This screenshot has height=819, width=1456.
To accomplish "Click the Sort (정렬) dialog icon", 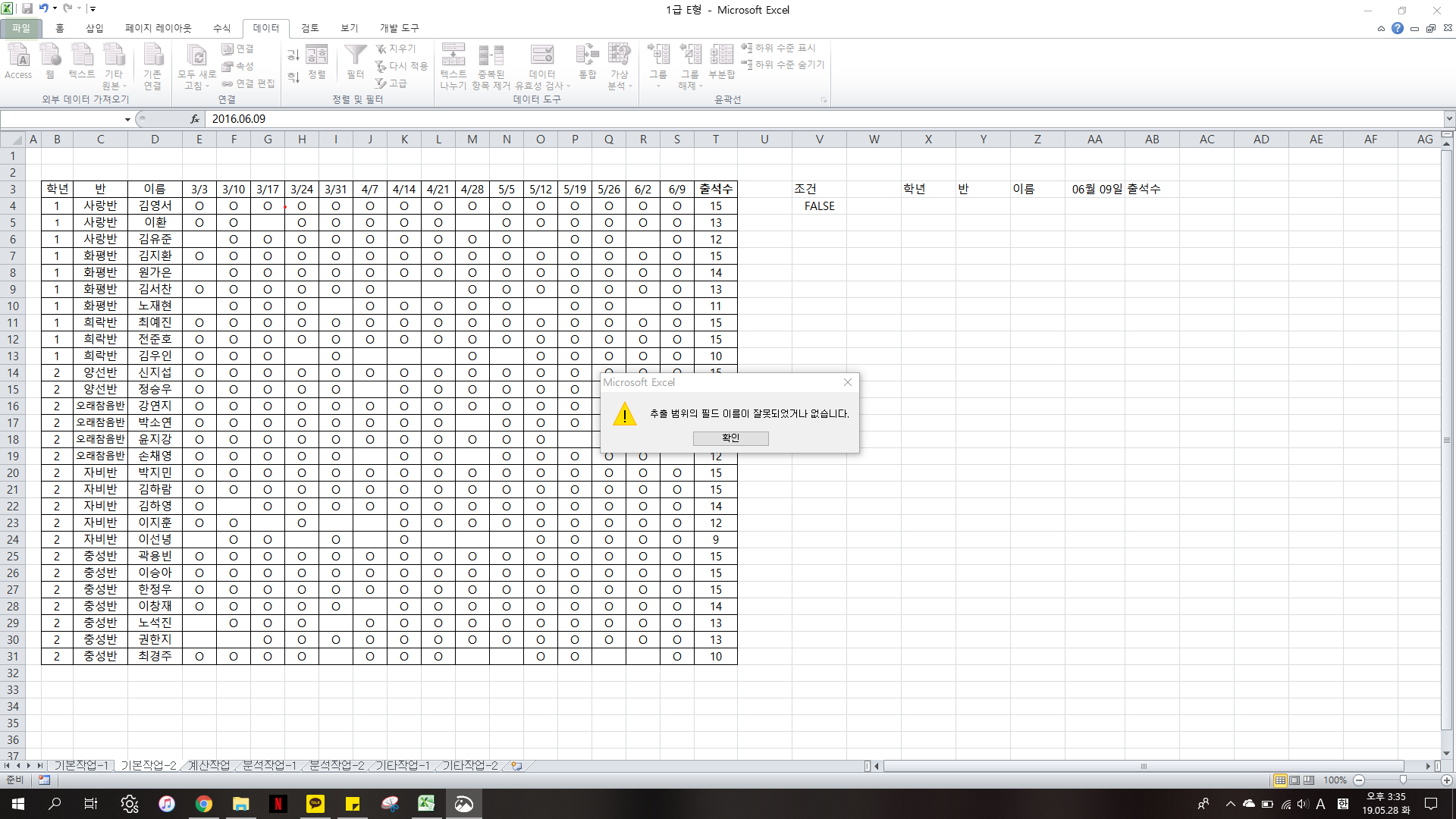I will pos(317,55).
